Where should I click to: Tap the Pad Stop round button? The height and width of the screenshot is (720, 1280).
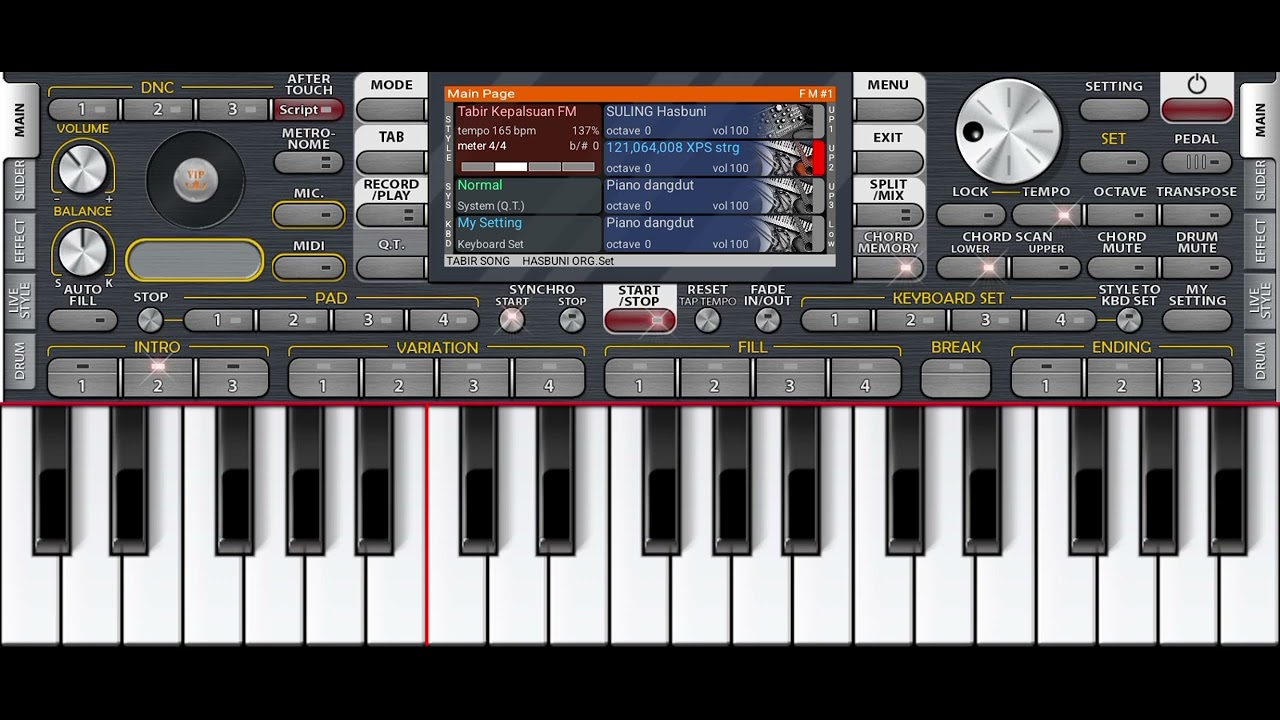click(x=150, y=320)
